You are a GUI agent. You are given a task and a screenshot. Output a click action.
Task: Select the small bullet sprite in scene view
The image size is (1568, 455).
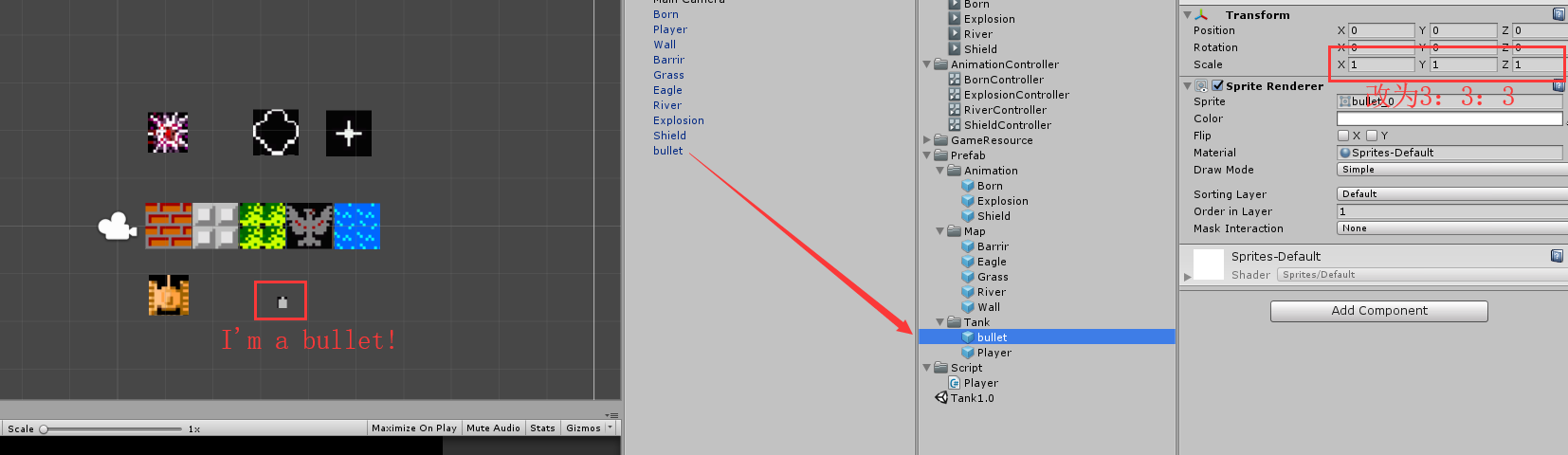(x=282, y=302)
